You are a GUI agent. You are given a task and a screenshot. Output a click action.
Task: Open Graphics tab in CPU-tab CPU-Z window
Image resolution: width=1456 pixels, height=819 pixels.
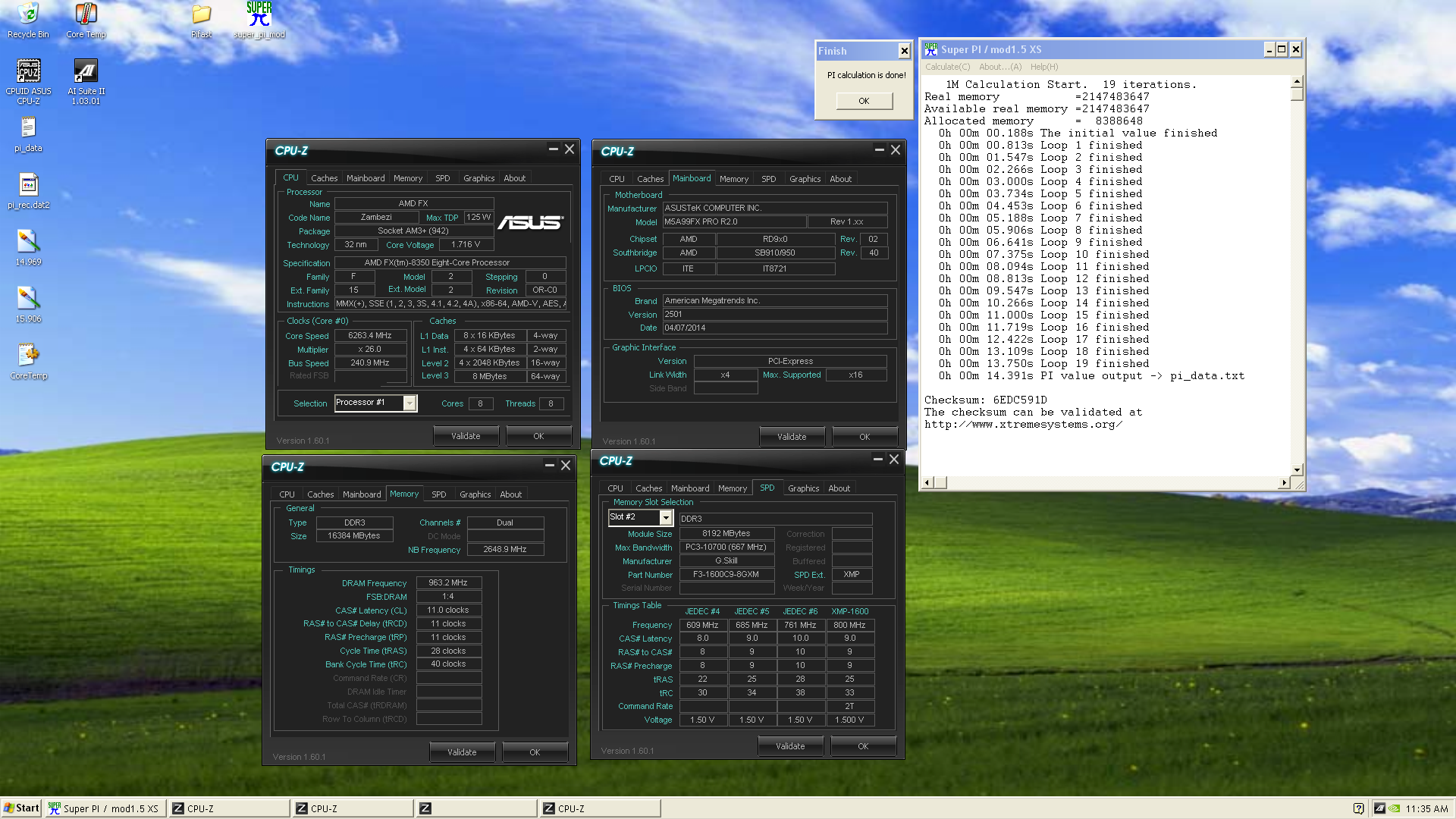(x=479, y=178)
